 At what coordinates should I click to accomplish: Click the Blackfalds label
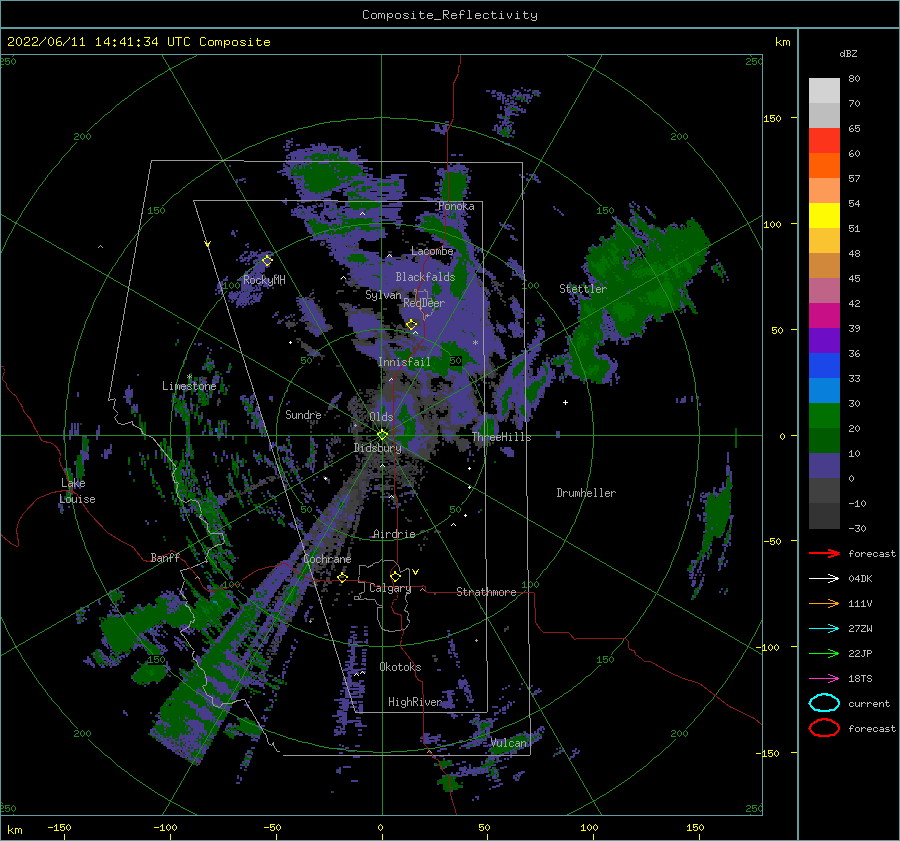(x=425, y=277)
